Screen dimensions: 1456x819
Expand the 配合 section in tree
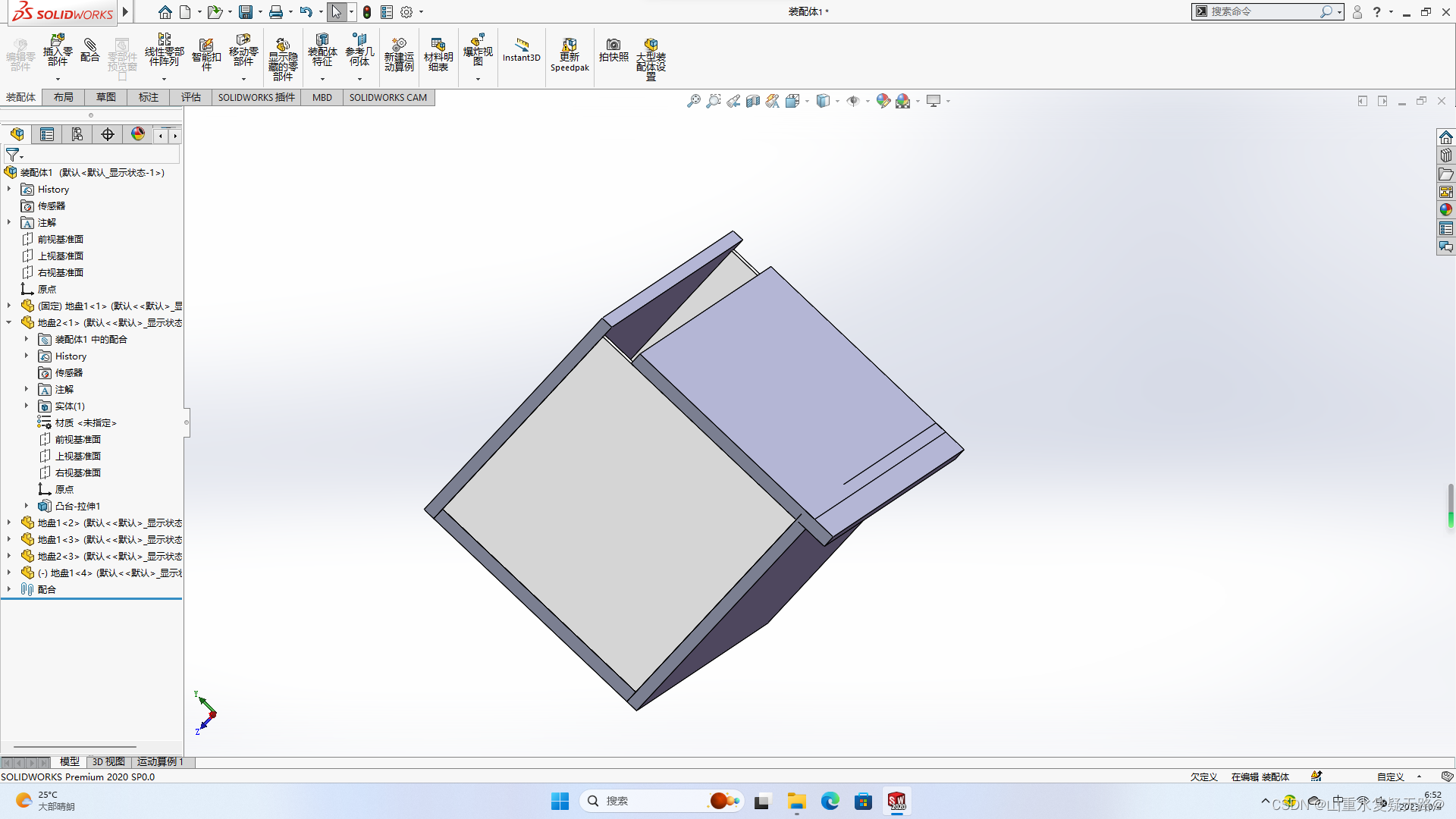click(9, 589)
